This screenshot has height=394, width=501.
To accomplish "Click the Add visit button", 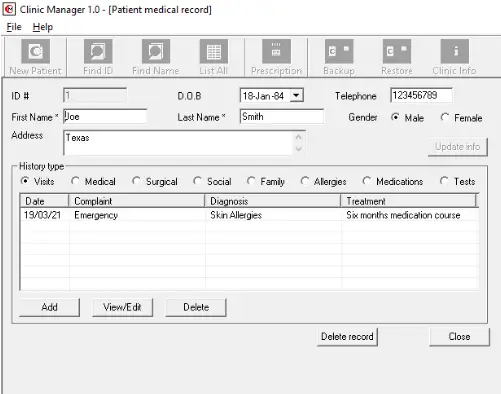I will pyautogui.click(x=49, y=307).
